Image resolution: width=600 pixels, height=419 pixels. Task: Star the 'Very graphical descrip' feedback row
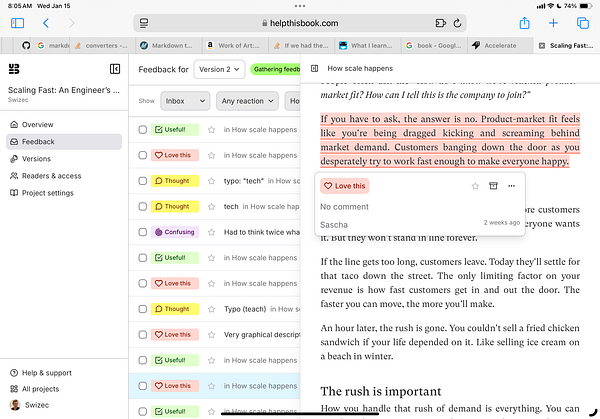[211, 335]
